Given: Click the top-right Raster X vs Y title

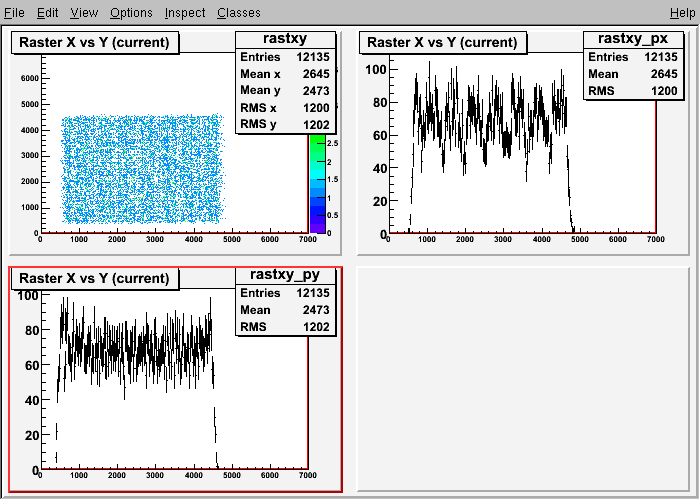Looking at the screenshot, I should point(442,42).
